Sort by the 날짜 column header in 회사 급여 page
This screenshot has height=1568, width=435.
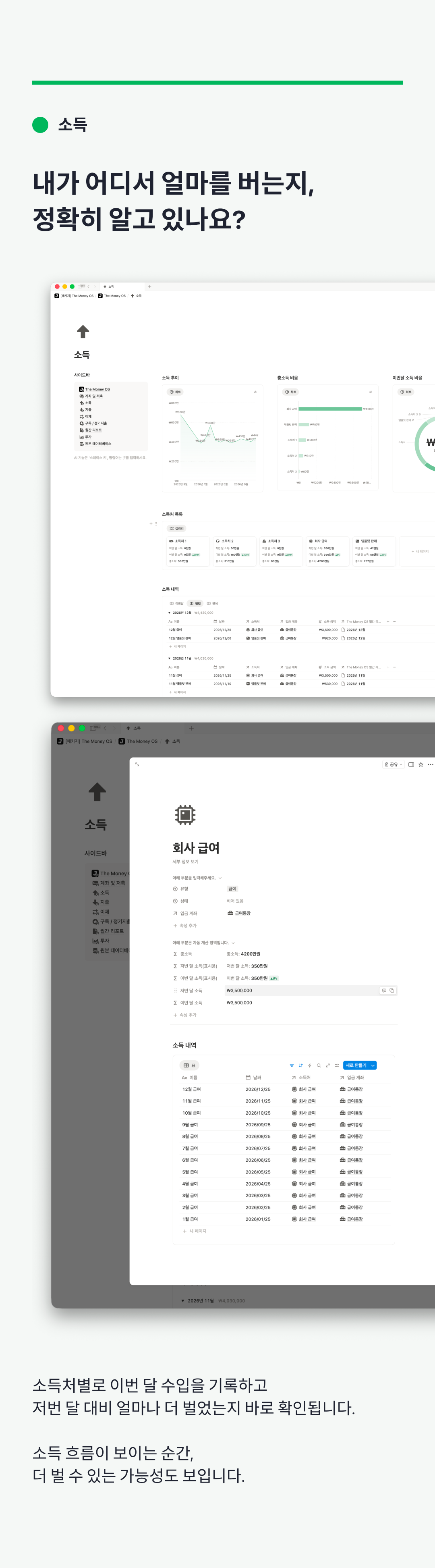click(x=254, y=1078)
